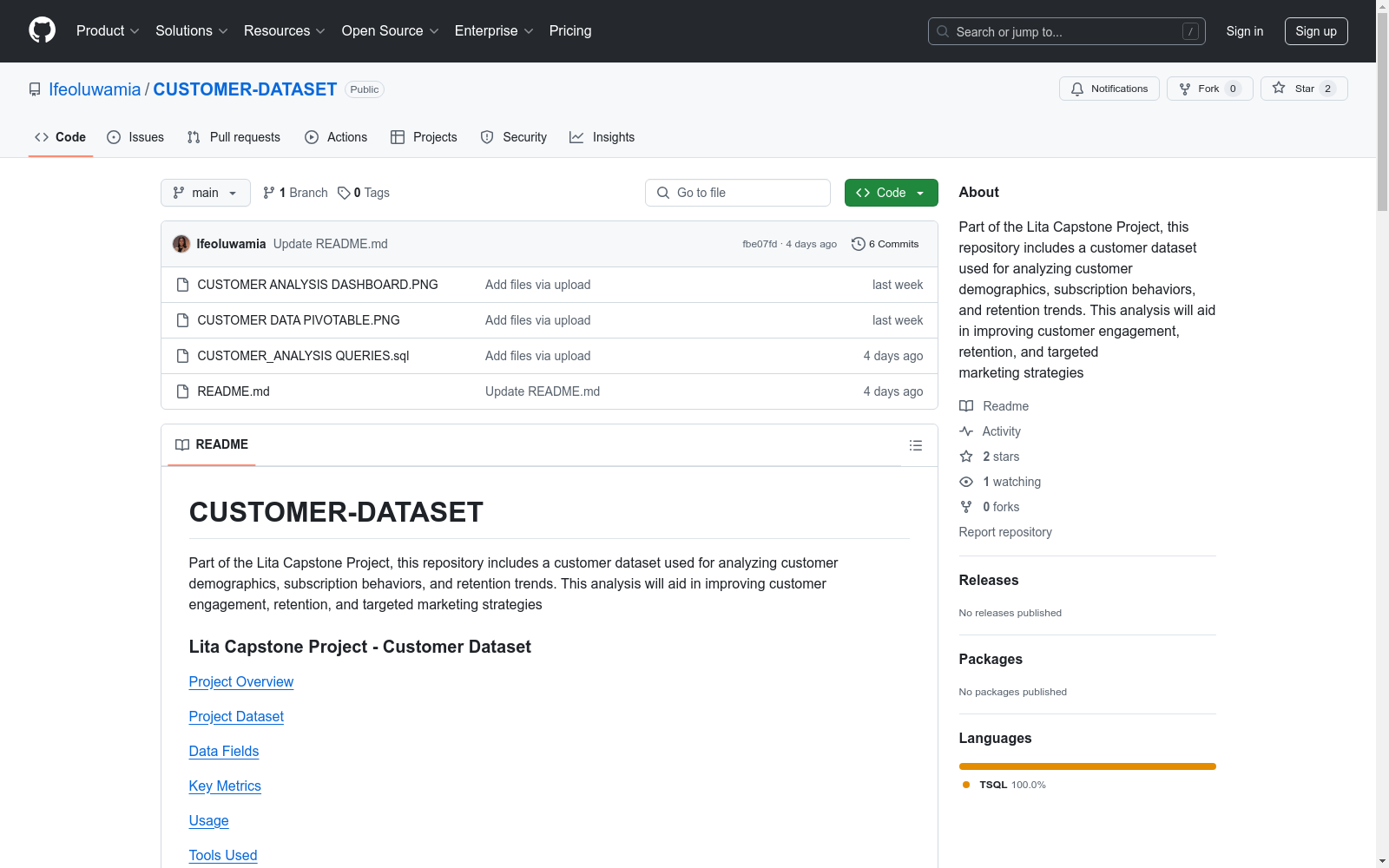Open the Project Overview readme link
Viewport: 1389px width, 868px height.
[x=241, y=682]
